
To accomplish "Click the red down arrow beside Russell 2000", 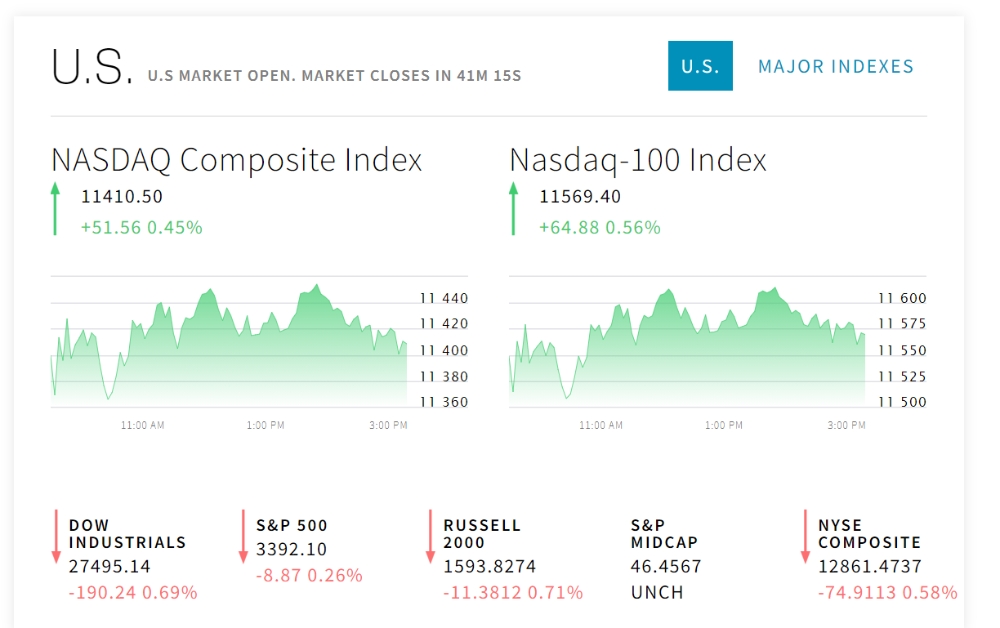I will (x=430, y=536).
